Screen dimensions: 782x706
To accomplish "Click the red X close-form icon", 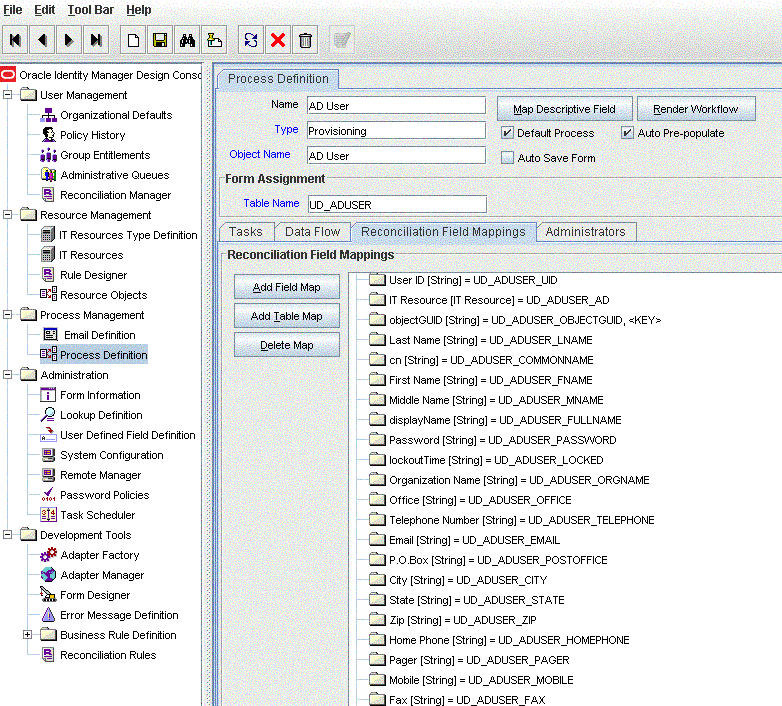I will [278, 40].
